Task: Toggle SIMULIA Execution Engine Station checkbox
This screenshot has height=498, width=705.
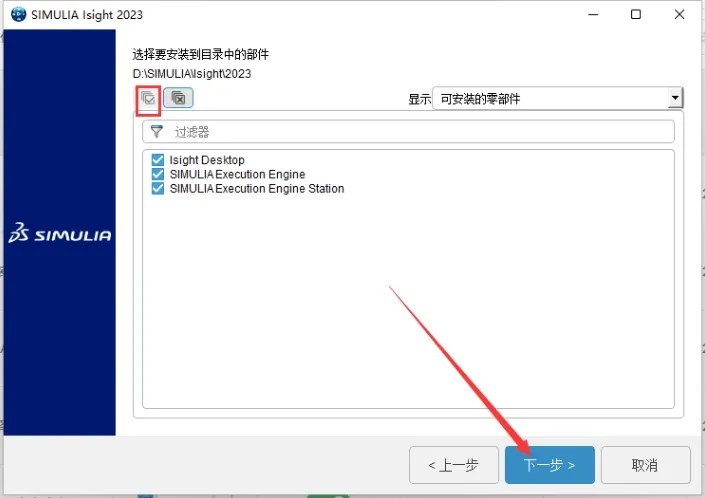Action: [x=158, y=188]
